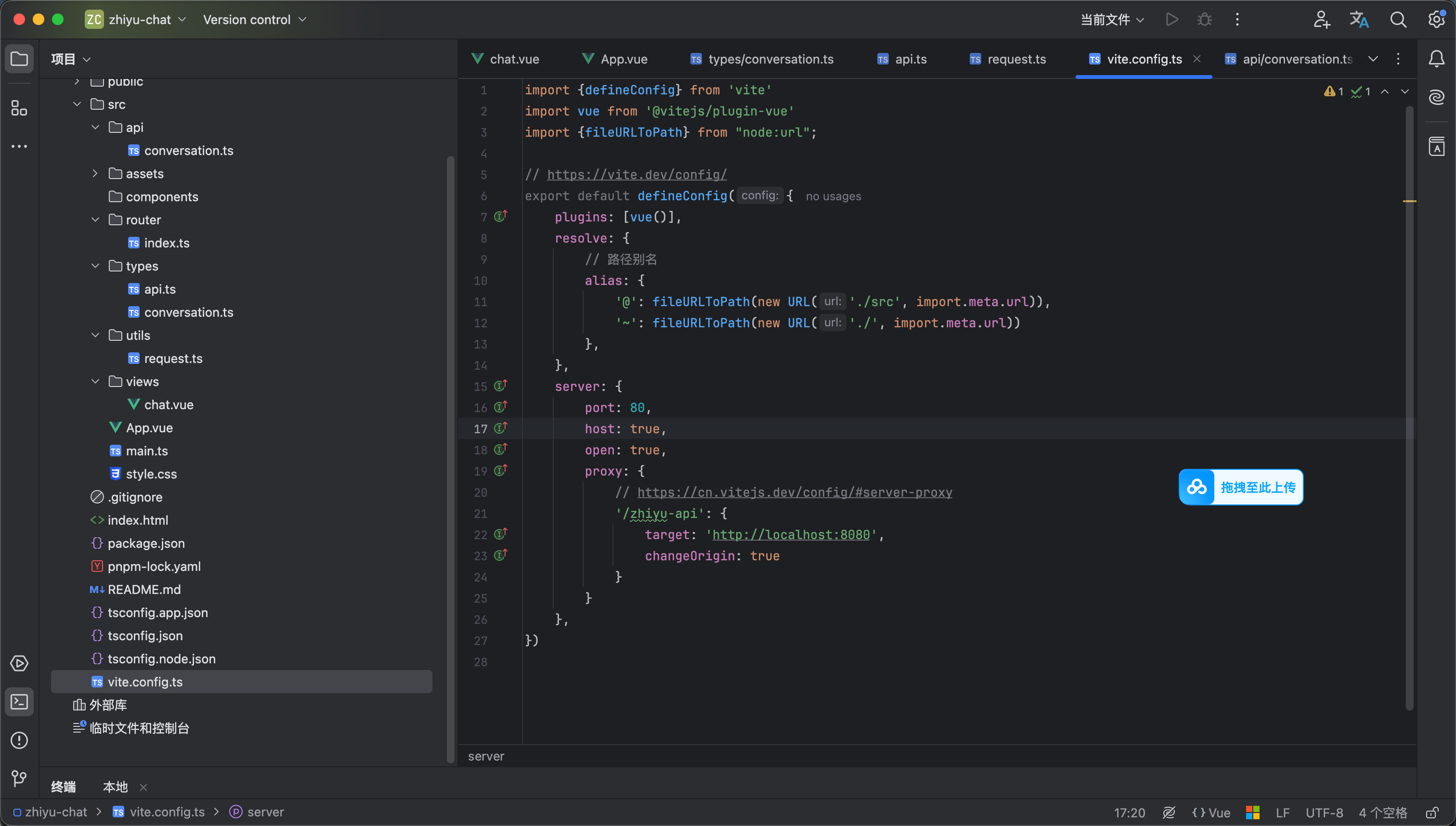
Task: Close the local terminal tab
Action: [143, 787]
